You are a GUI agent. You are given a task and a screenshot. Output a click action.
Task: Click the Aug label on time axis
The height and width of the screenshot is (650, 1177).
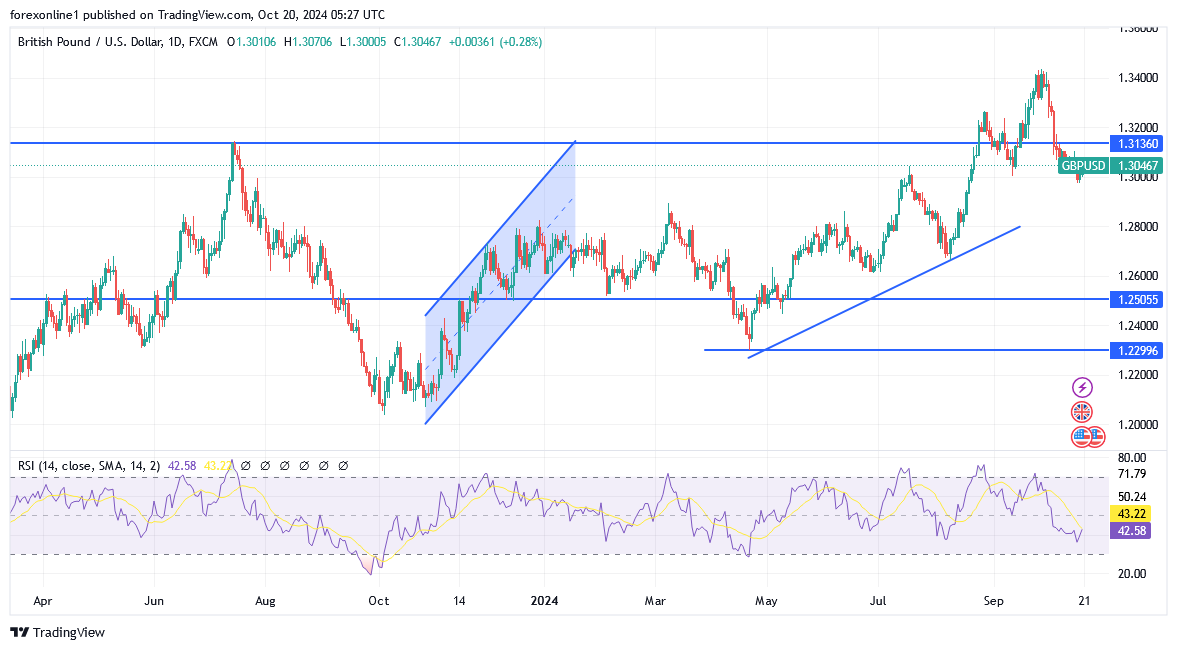[265, 601]
